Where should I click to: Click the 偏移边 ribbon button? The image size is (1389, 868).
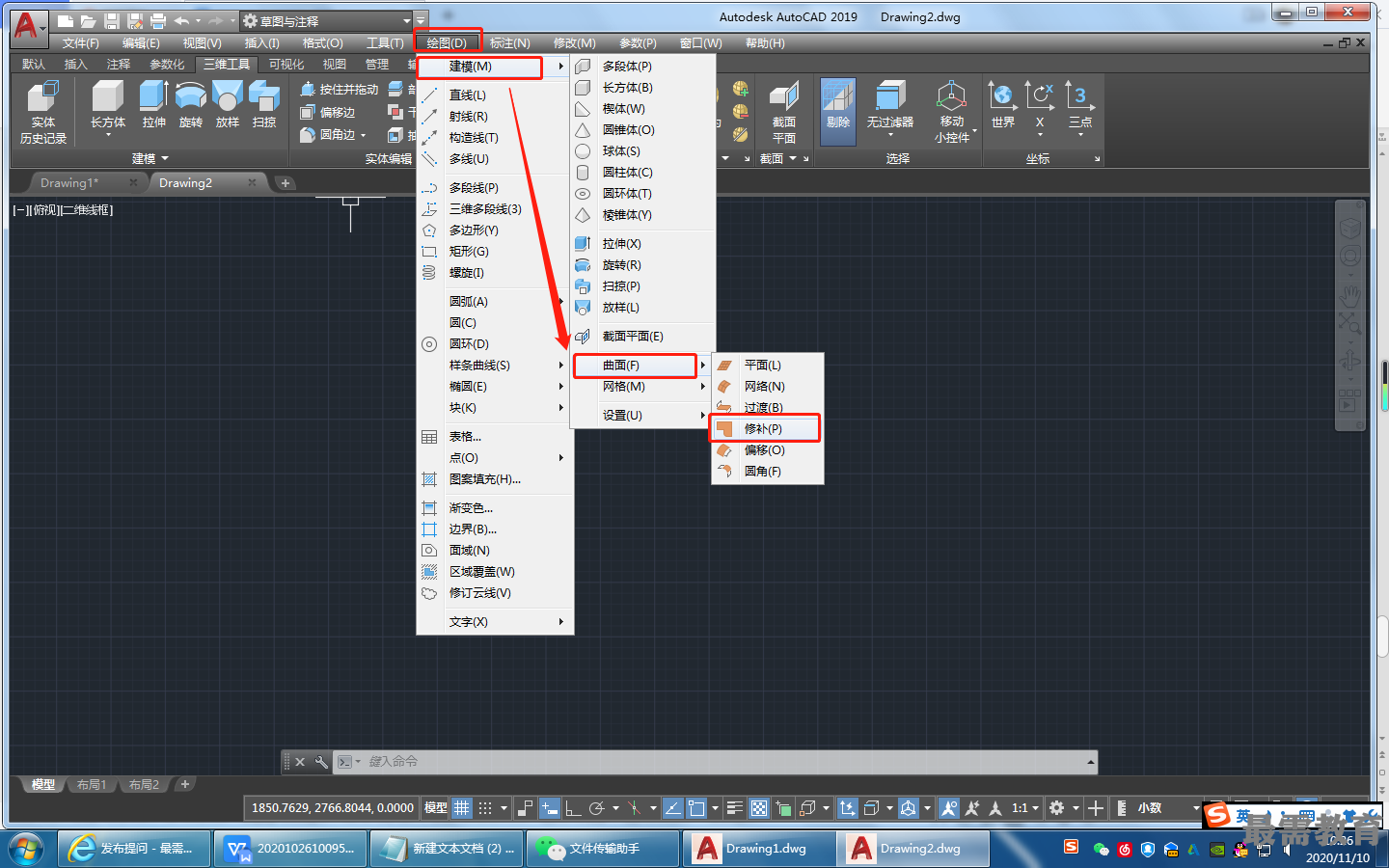(x=328, y=113)
